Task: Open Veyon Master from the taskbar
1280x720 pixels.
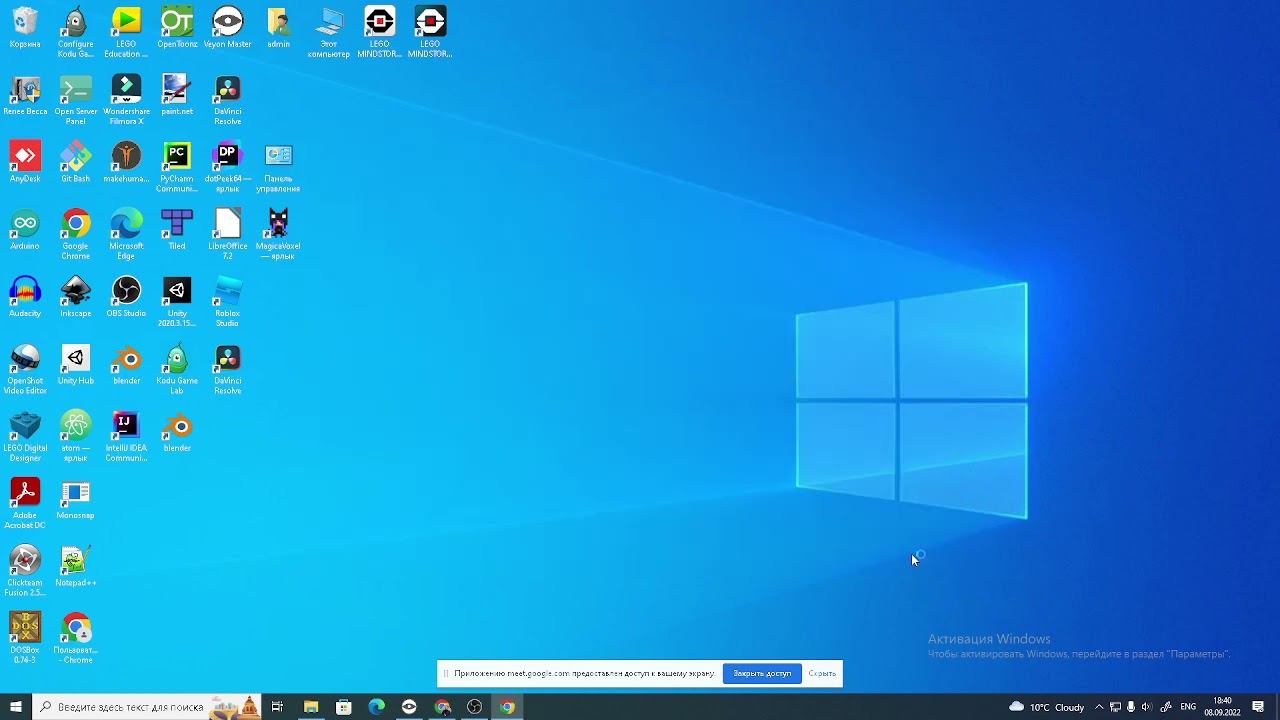Action: pyautogui.click(x=409, y=707)
